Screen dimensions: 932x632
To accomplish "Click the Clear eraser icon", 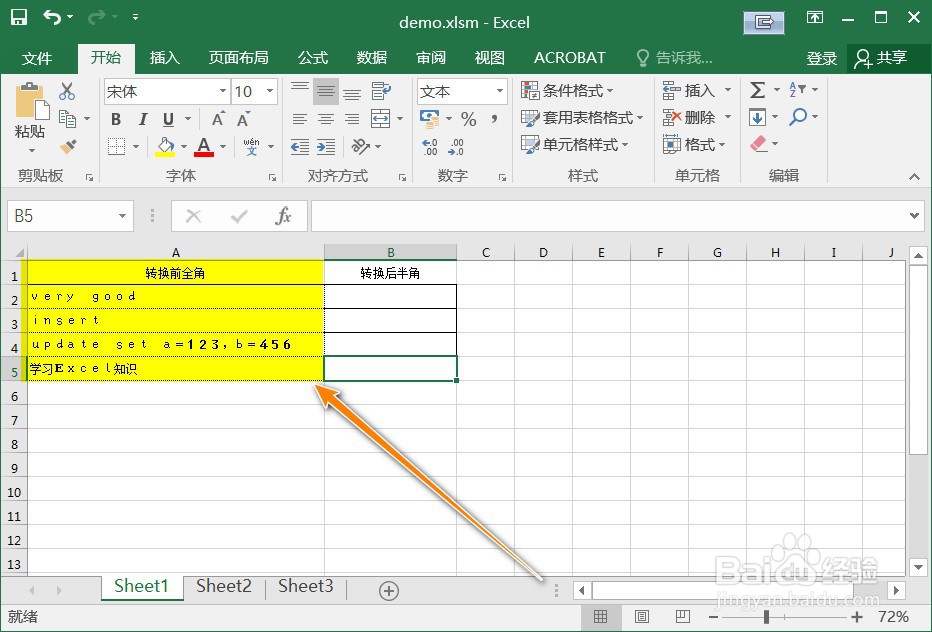I will pyautogui.click(x=758, y=144).
